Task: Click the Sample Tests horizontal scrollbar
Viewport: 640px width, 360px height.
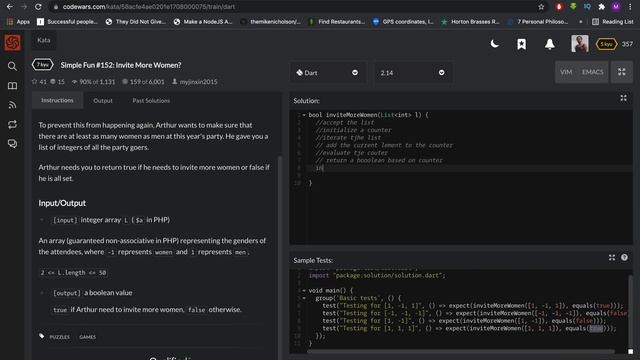Action: [x=460, y=351]
